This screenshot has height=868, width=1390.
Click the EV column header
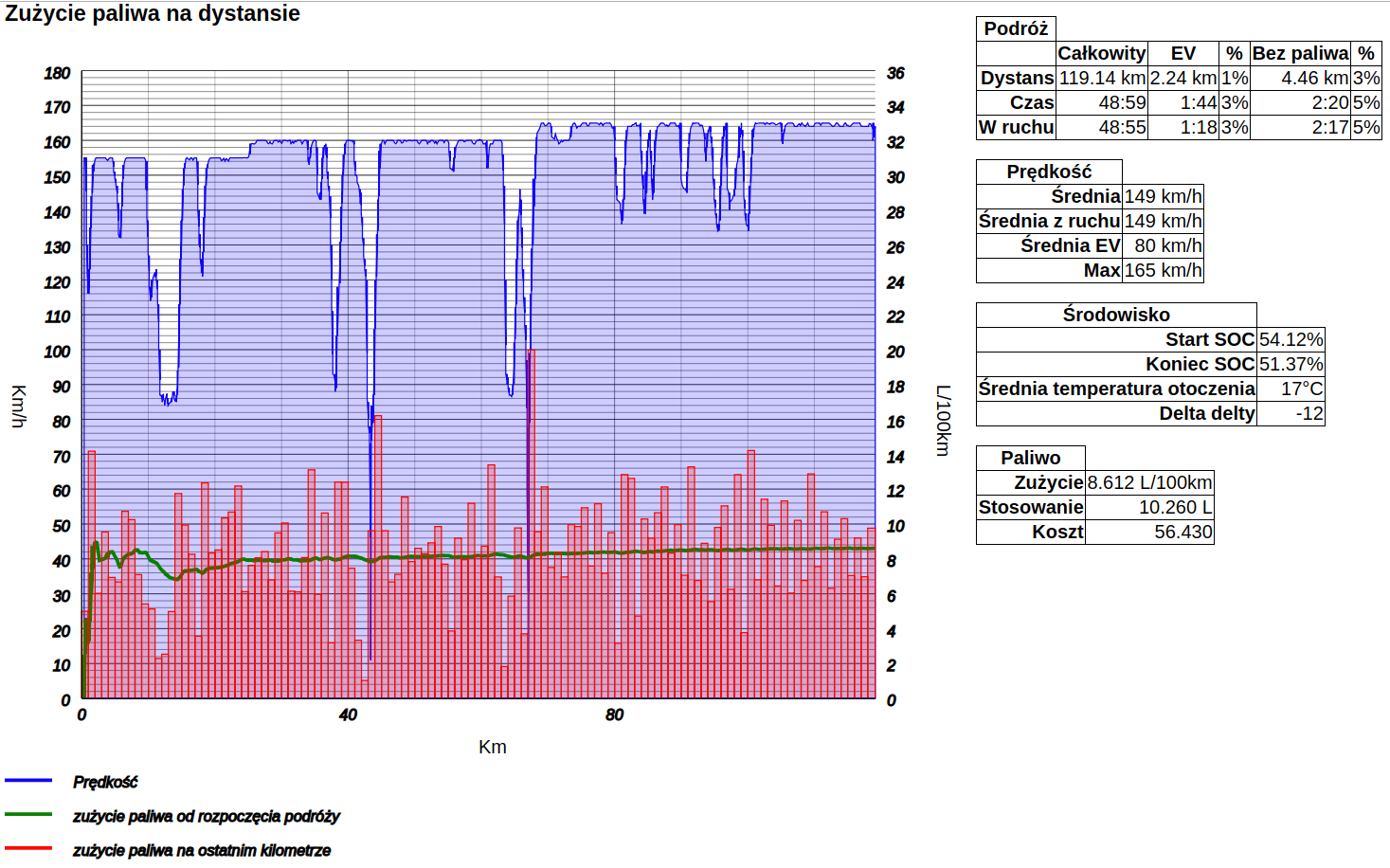pyautogui.click(x=1182, y=54)
